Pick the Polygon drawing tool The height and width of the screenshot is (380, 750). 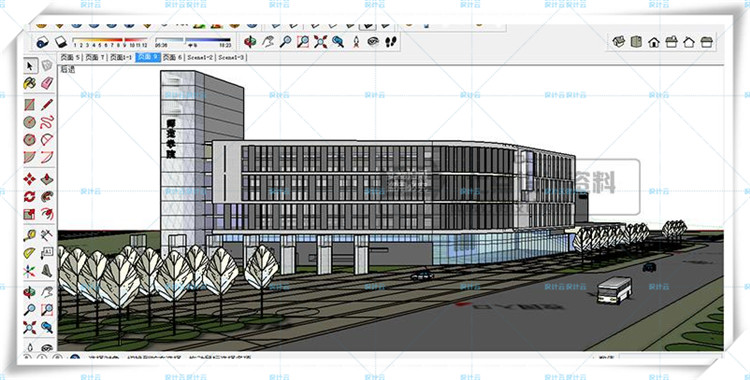click(x=30, y=140)
